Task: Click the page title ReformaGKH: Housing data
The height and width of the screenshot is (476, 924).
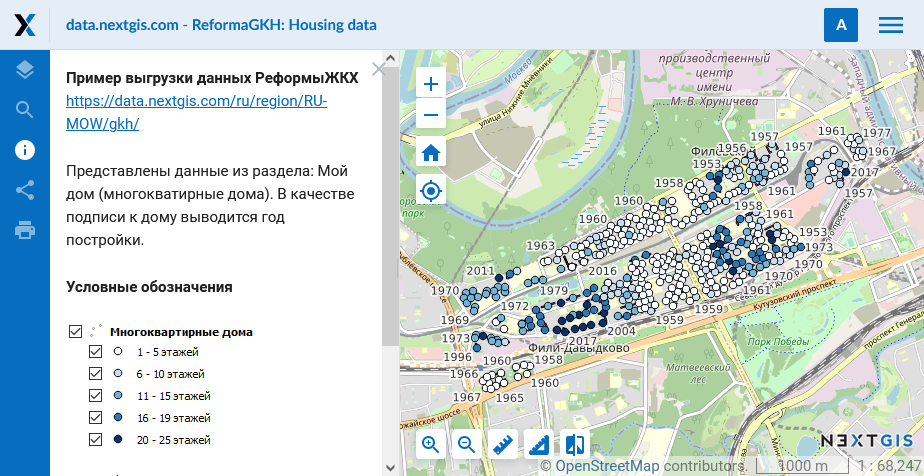Action: 221,25
